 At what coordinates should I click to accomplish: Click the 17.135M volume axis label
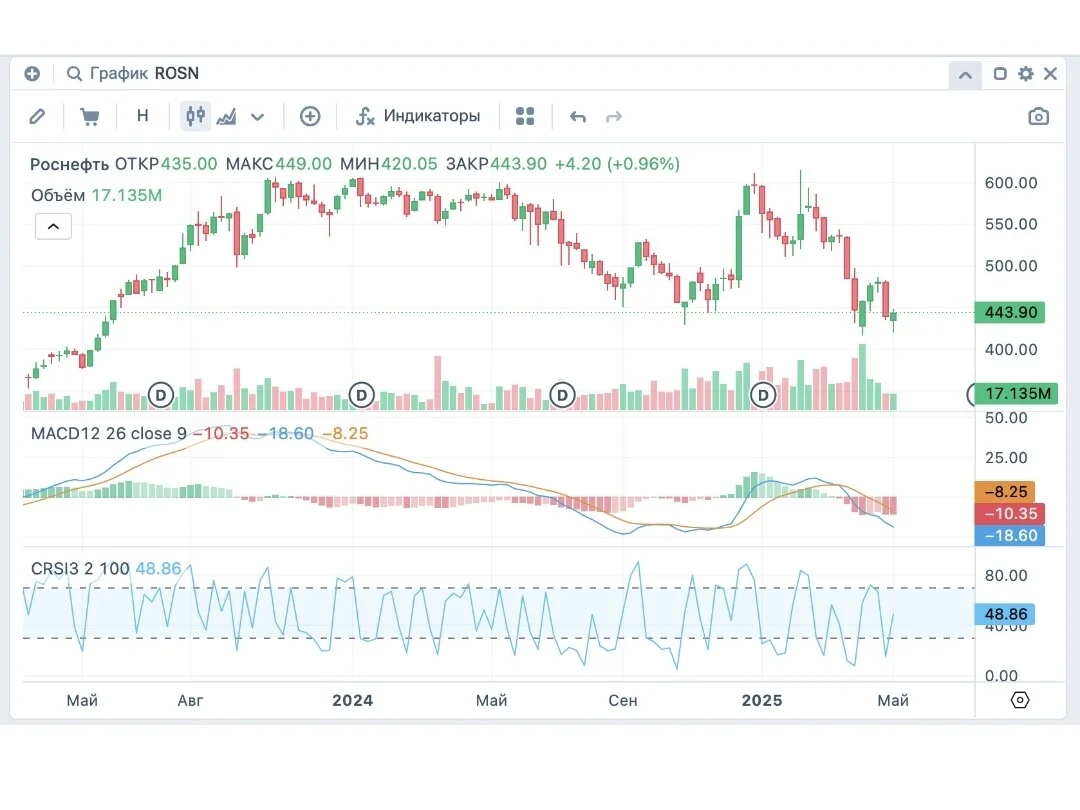[1017, 393]
